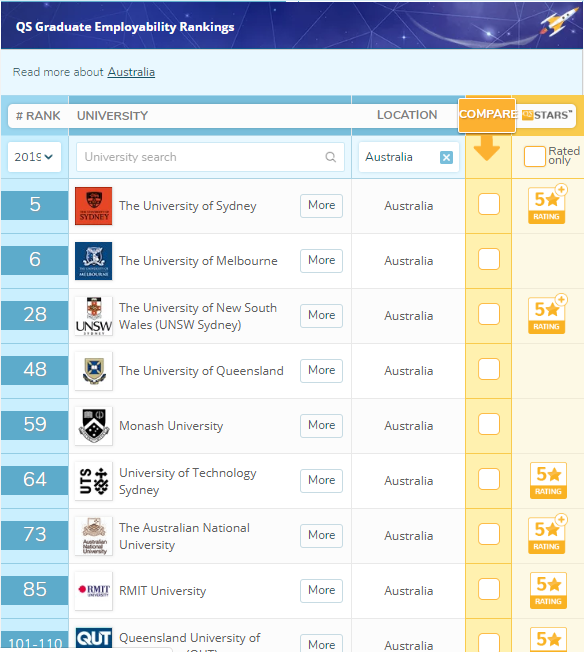Click the Australian National University logo
The image size is (584, 652).
click(x=93, y=536)
